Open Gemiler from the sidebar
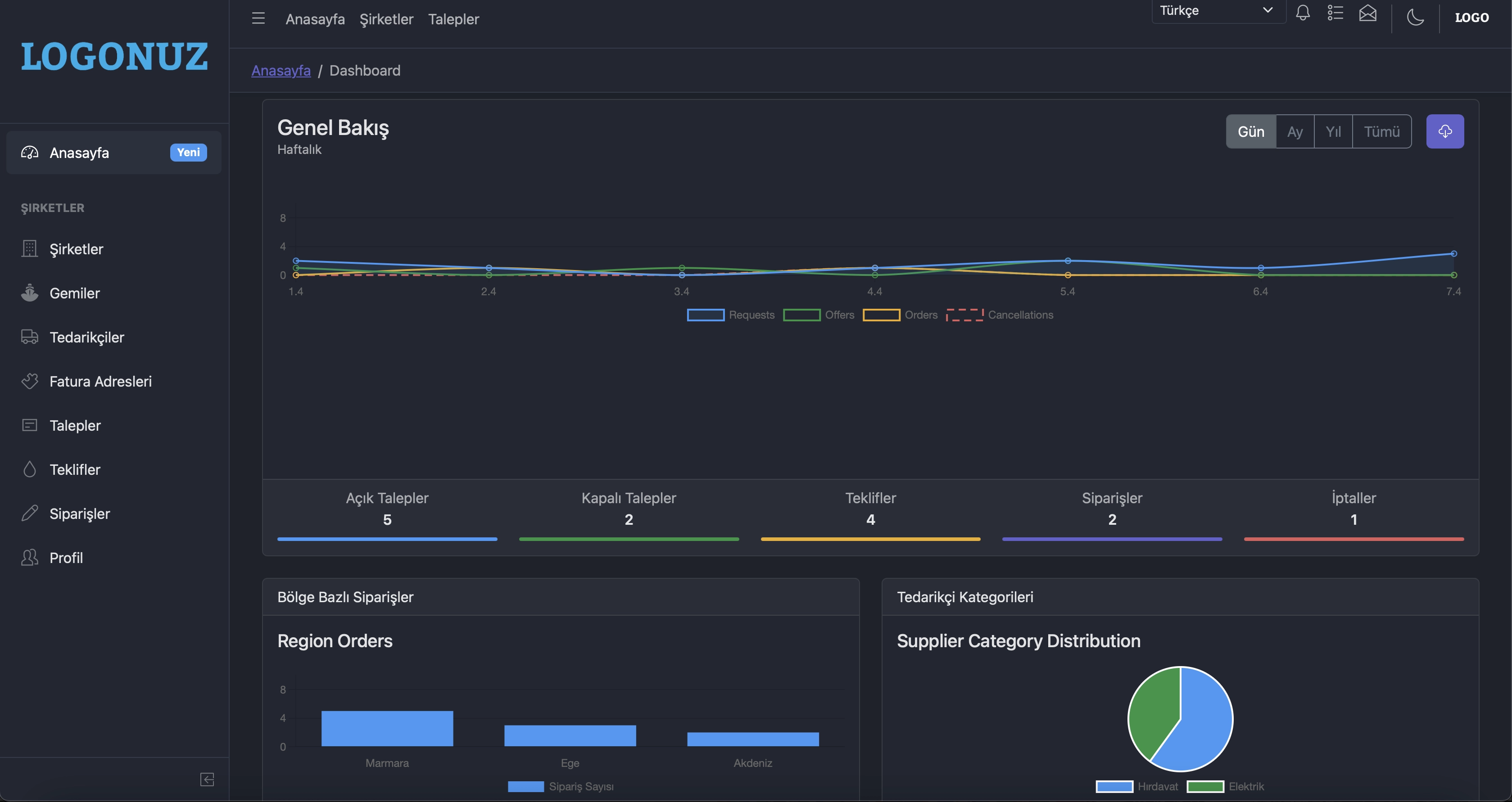This screenshot has width=1512, height=802. point(75,293)
